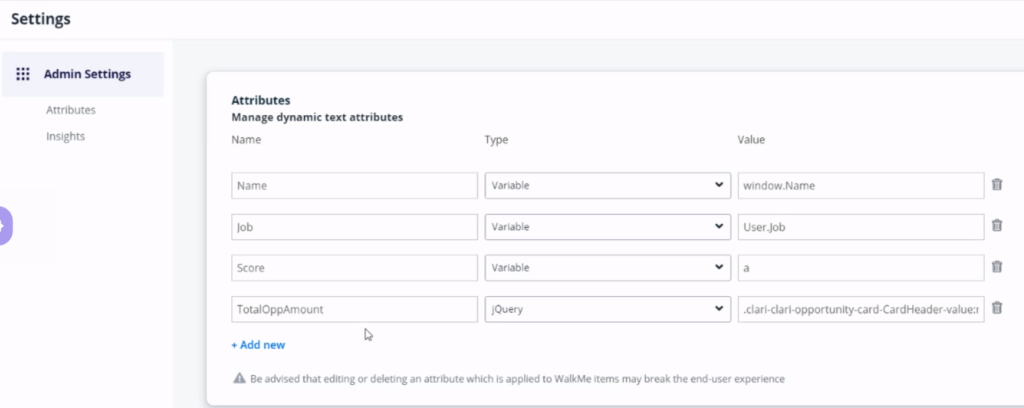Click the jQuery selector value field
This screenshot has height=408, width=1024.
[860, 310]
